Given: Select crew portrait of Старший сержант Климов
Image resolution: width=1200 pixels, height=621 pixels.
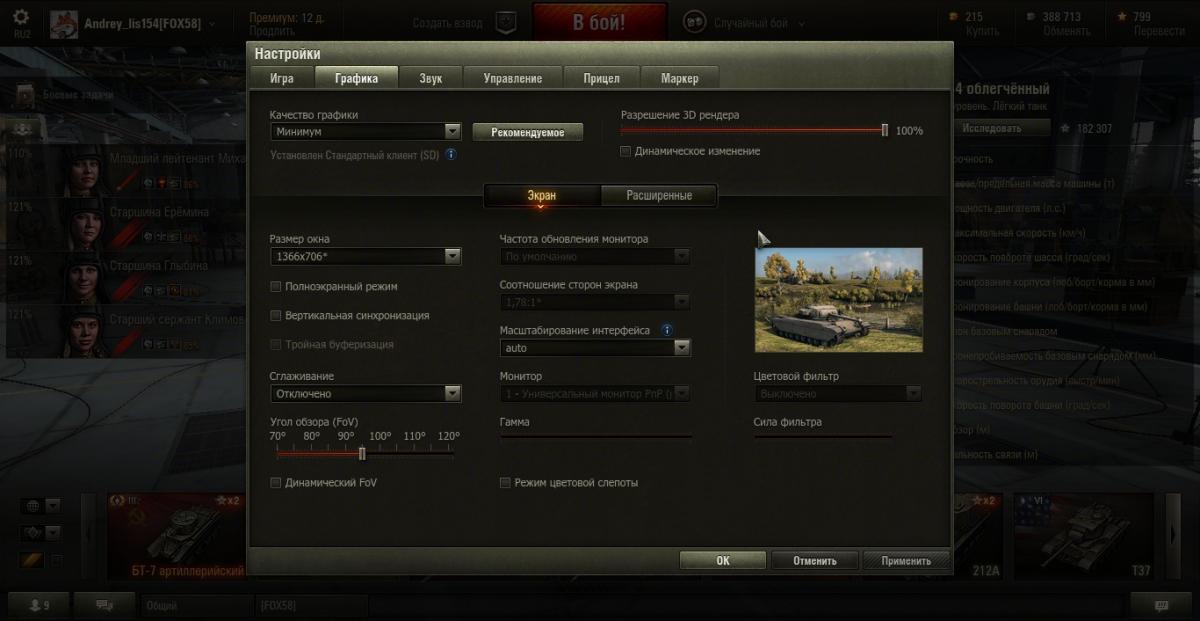Looking at the screenshot, I should [86, 333].
